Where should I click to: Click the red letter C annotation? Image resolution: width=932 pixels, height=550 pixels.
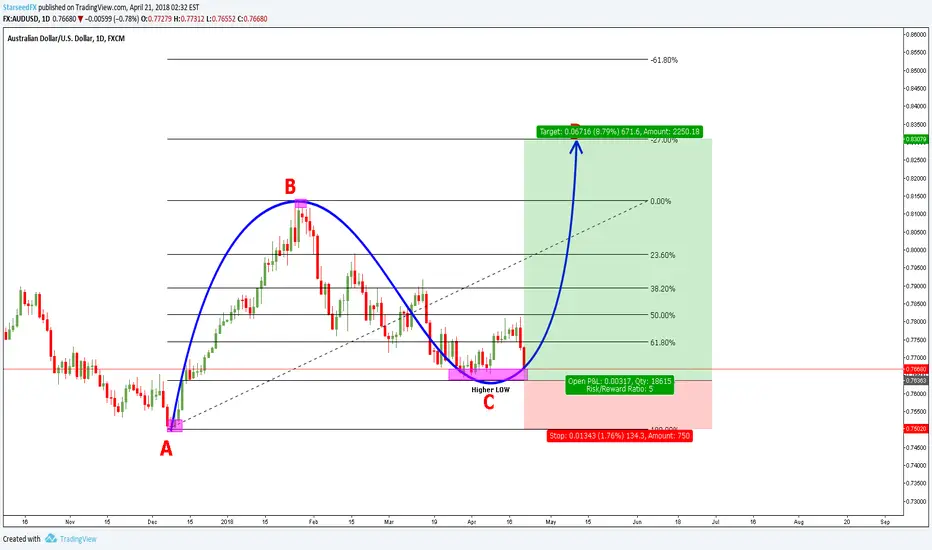(489, 403)
